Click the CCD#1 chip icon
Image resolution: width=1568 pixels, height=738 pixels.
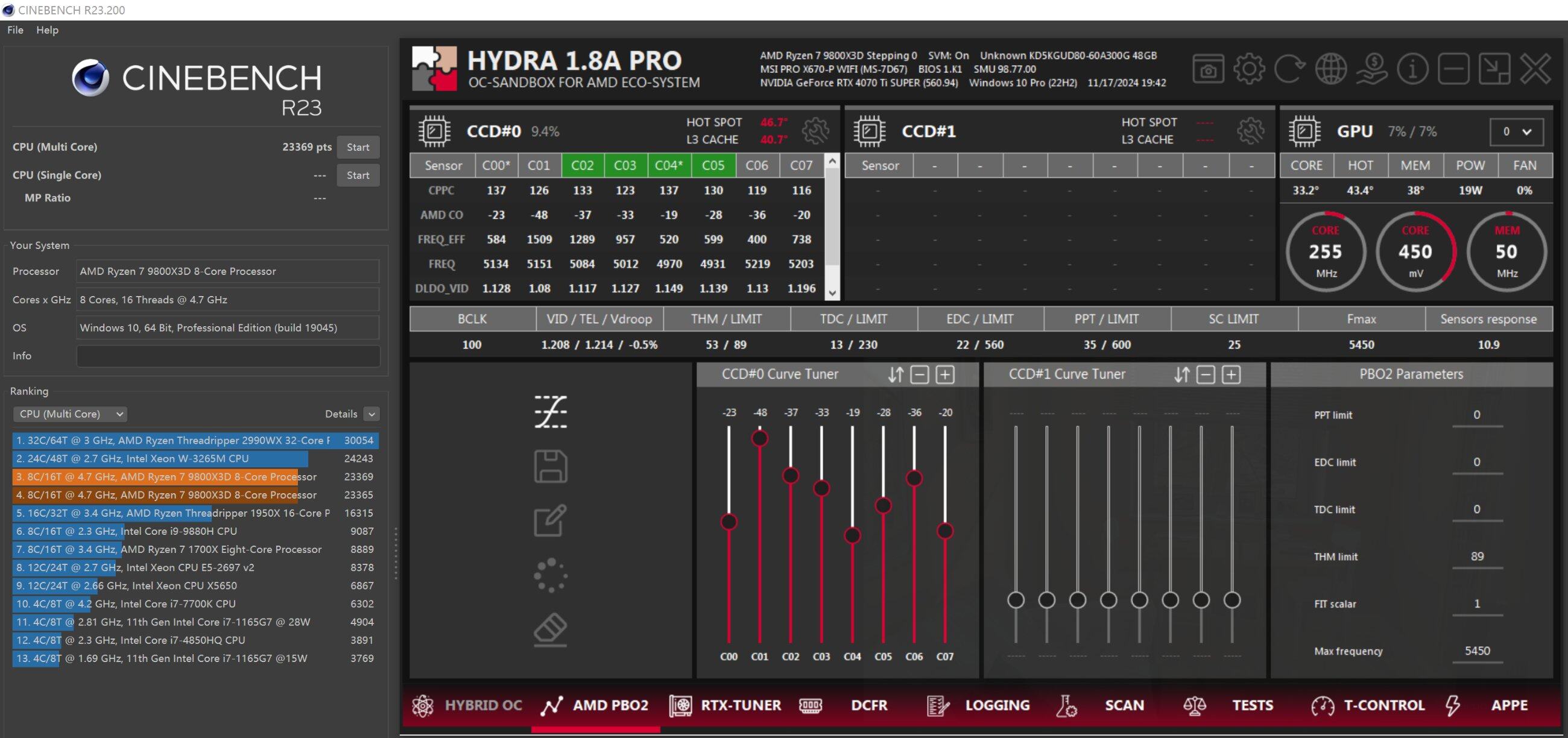869,131
